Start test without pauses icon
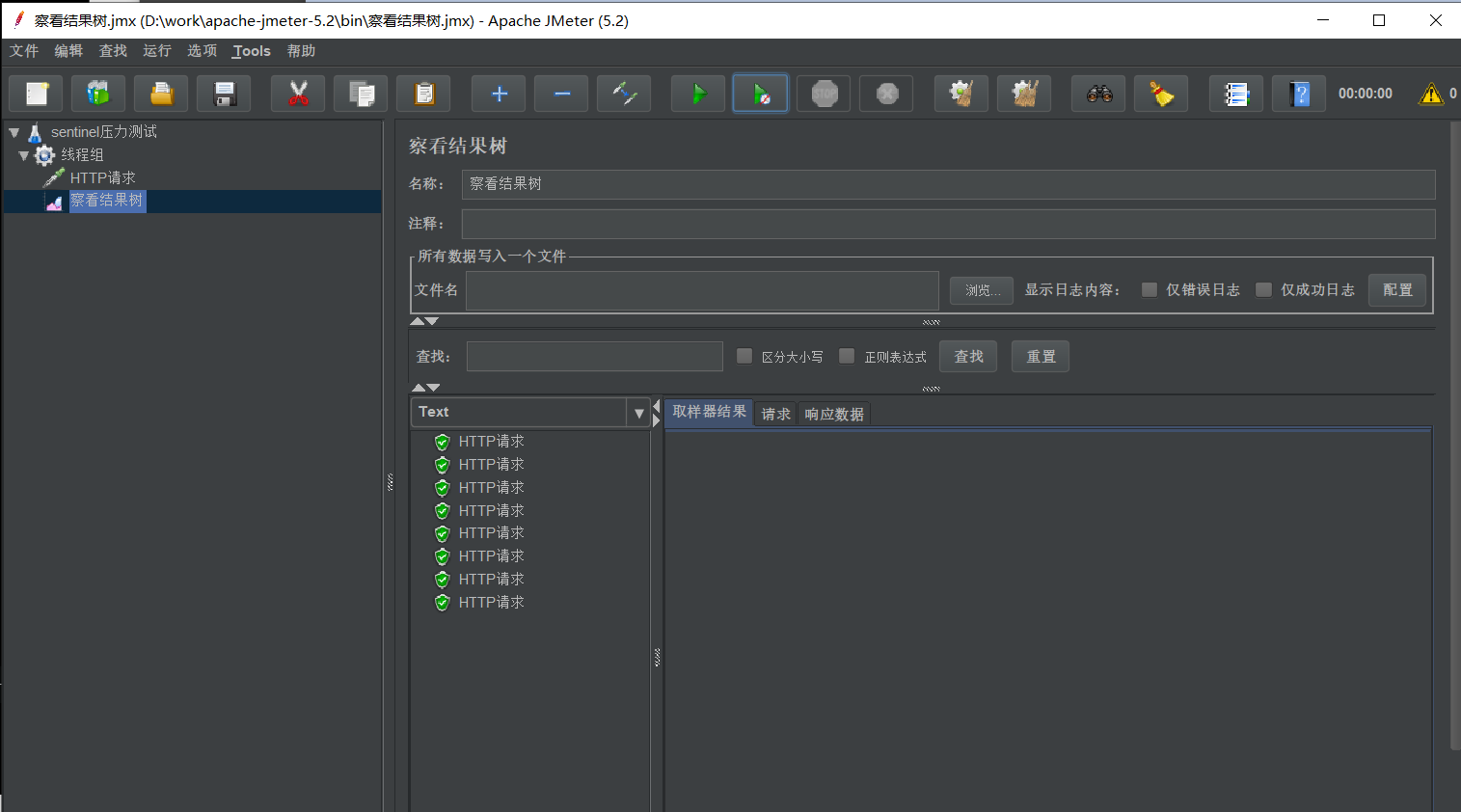 (x=761, y=94)
